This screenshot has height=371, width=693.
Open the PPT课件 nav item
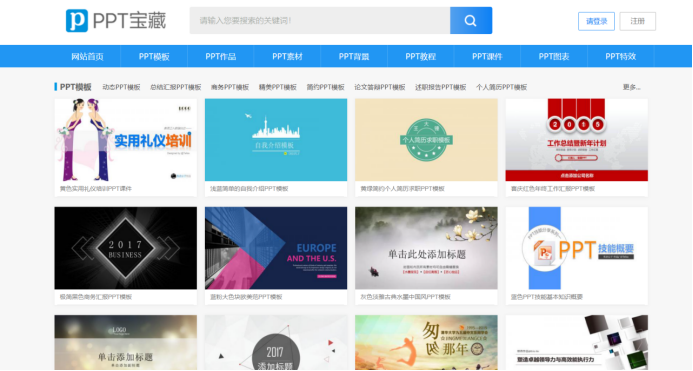[x=487, y=57]
